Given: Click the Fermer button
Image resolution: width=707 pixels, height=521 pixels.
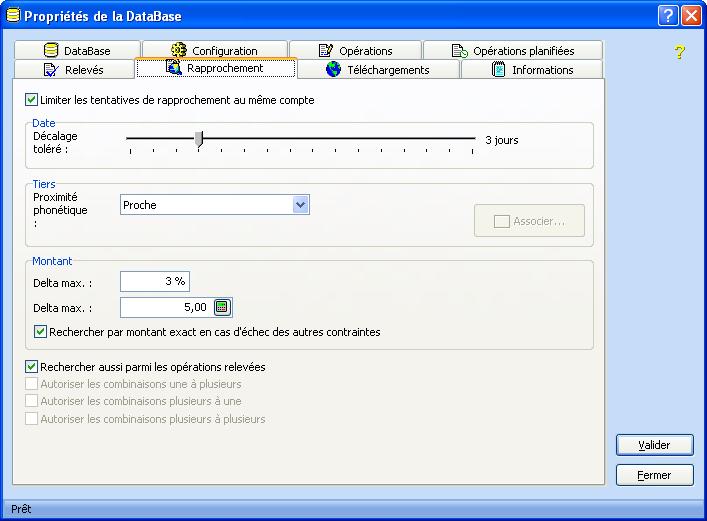Looking at the screenshot, I should coord(655,475).
